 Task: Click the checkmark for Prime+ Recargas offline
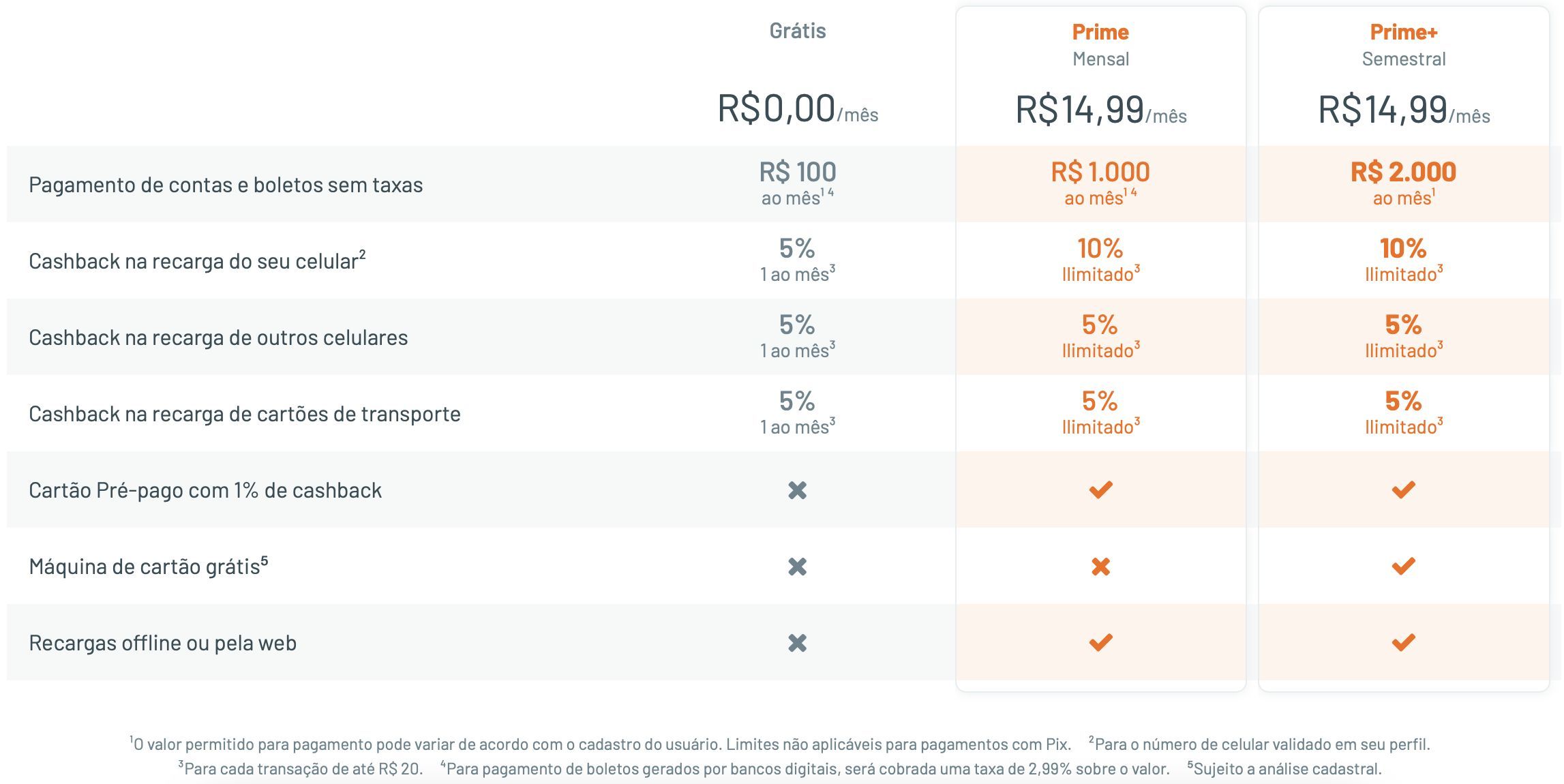(x=1403, y=642)
